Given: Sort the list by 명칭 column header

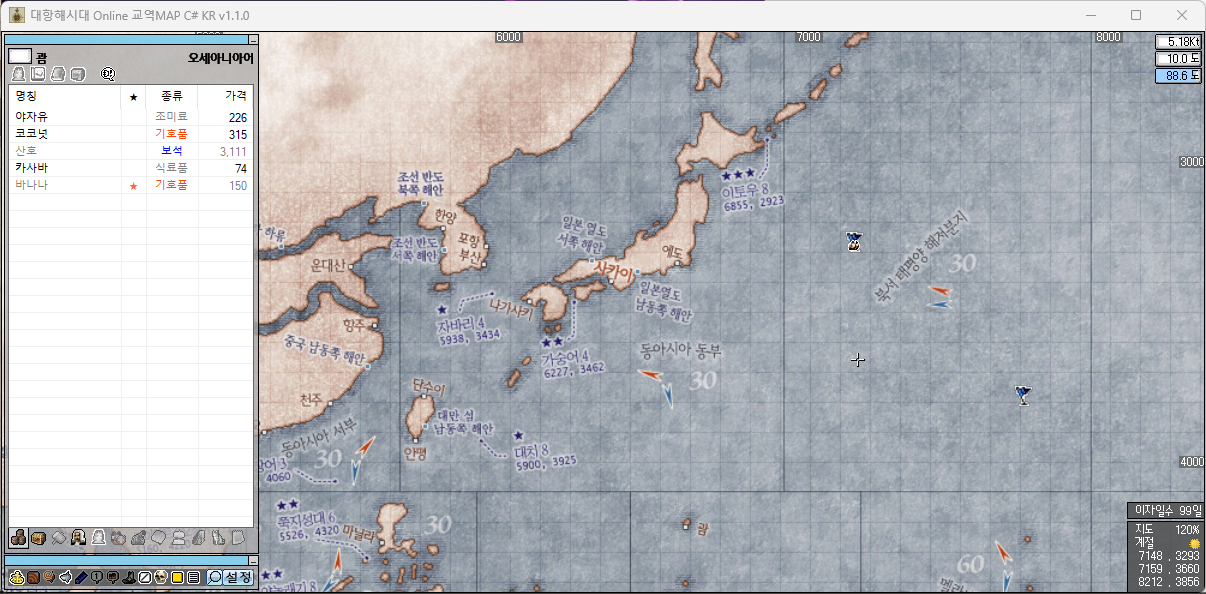Looking at the screenshot, I should (x=26, y=97).
